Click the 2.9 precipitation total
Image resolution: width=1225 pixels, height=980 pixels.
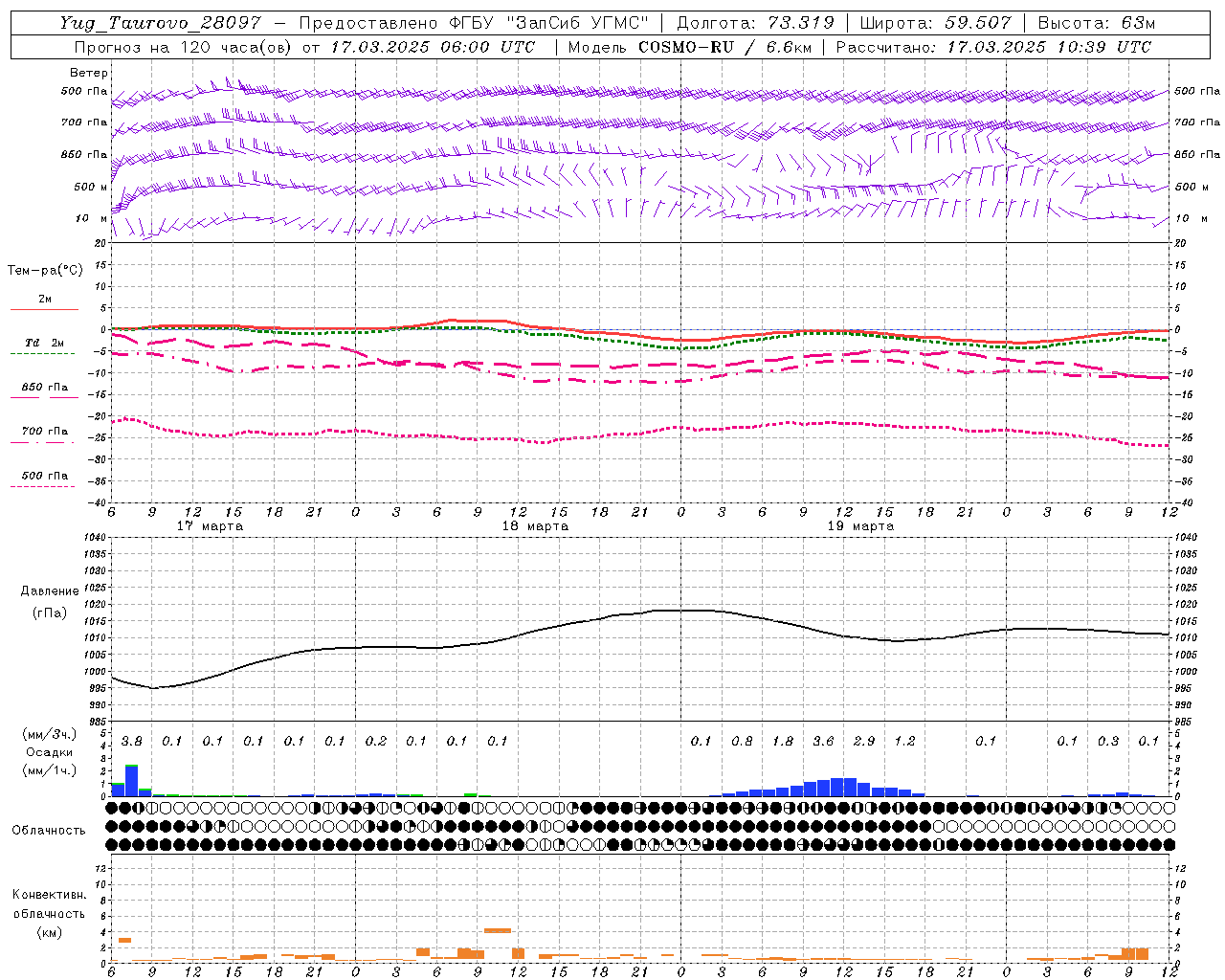pos(864,741)
